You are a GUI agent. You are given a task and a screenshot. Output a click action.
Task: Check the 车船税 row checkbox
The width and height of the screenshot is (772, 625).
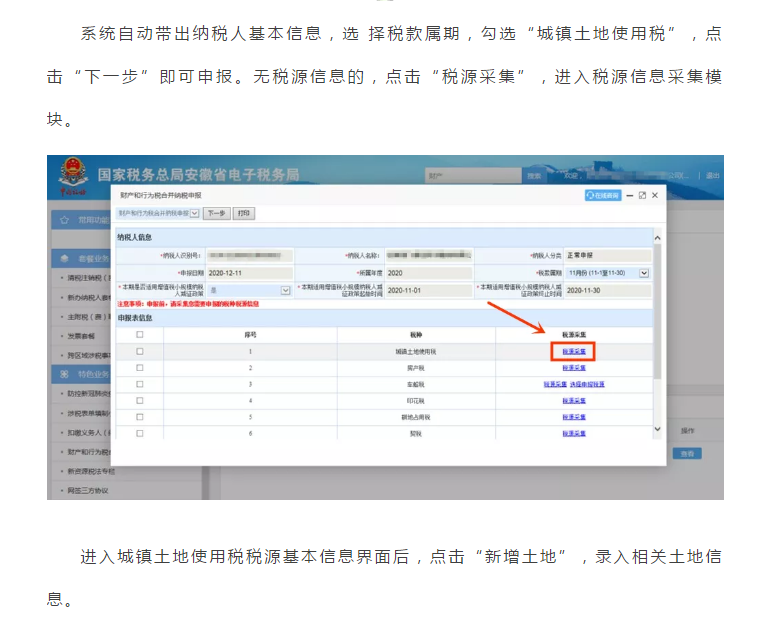[x=140, y=384]
